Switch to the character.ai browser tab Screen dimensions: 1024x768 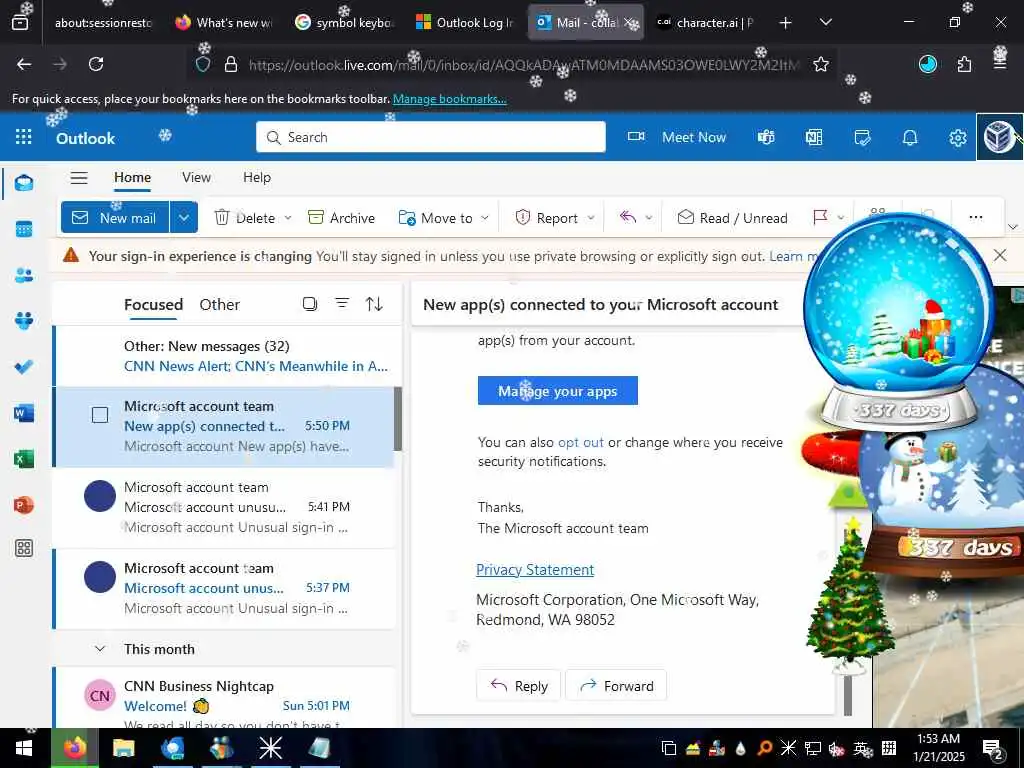[x=705, y=22]
